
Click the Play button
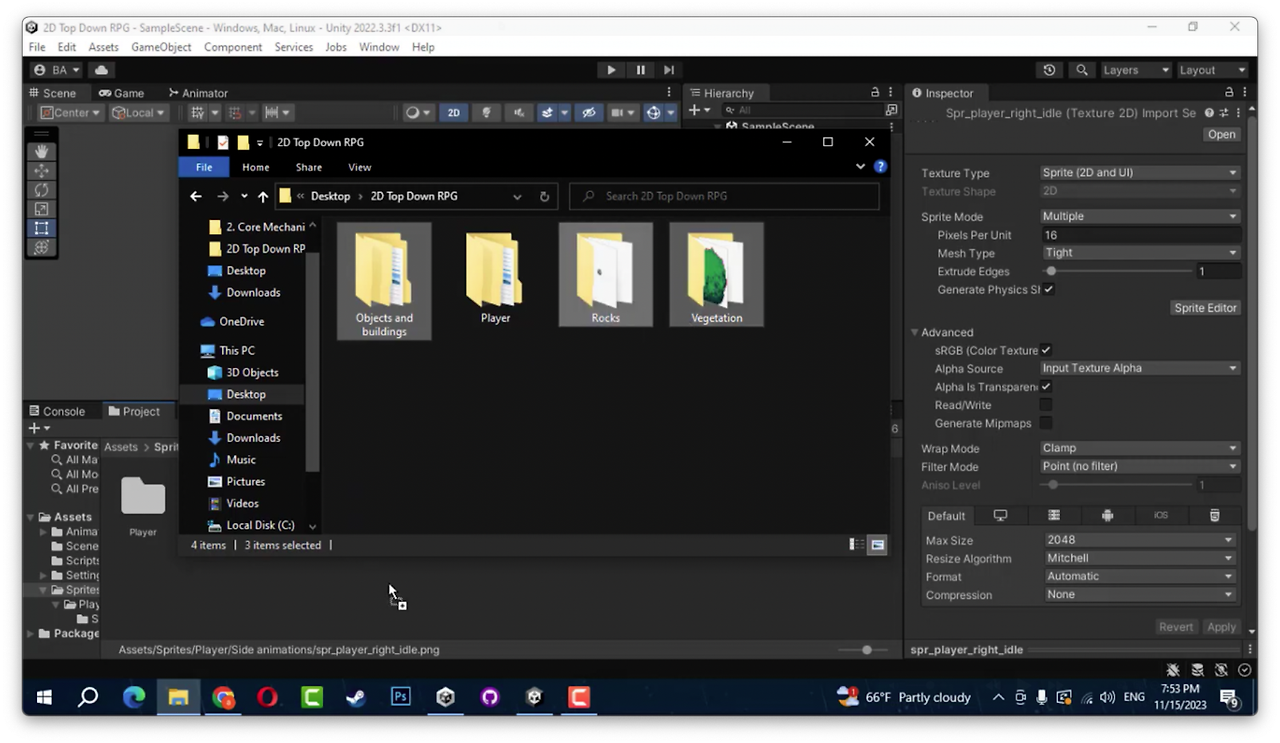coord(611,70)
